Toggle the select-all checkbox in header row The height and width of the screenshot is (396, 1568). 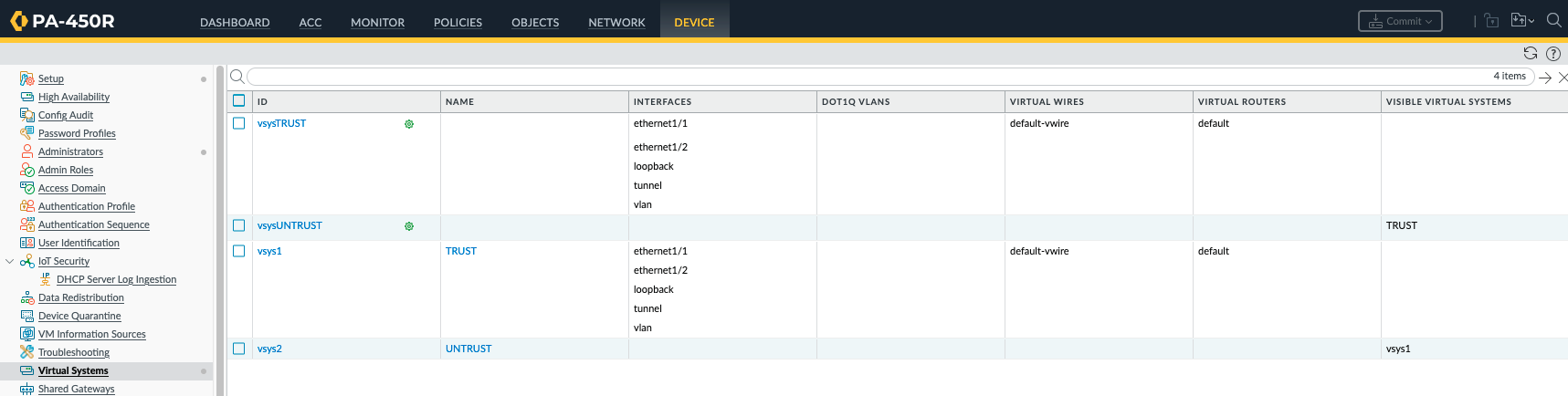[x=239, y=100]
